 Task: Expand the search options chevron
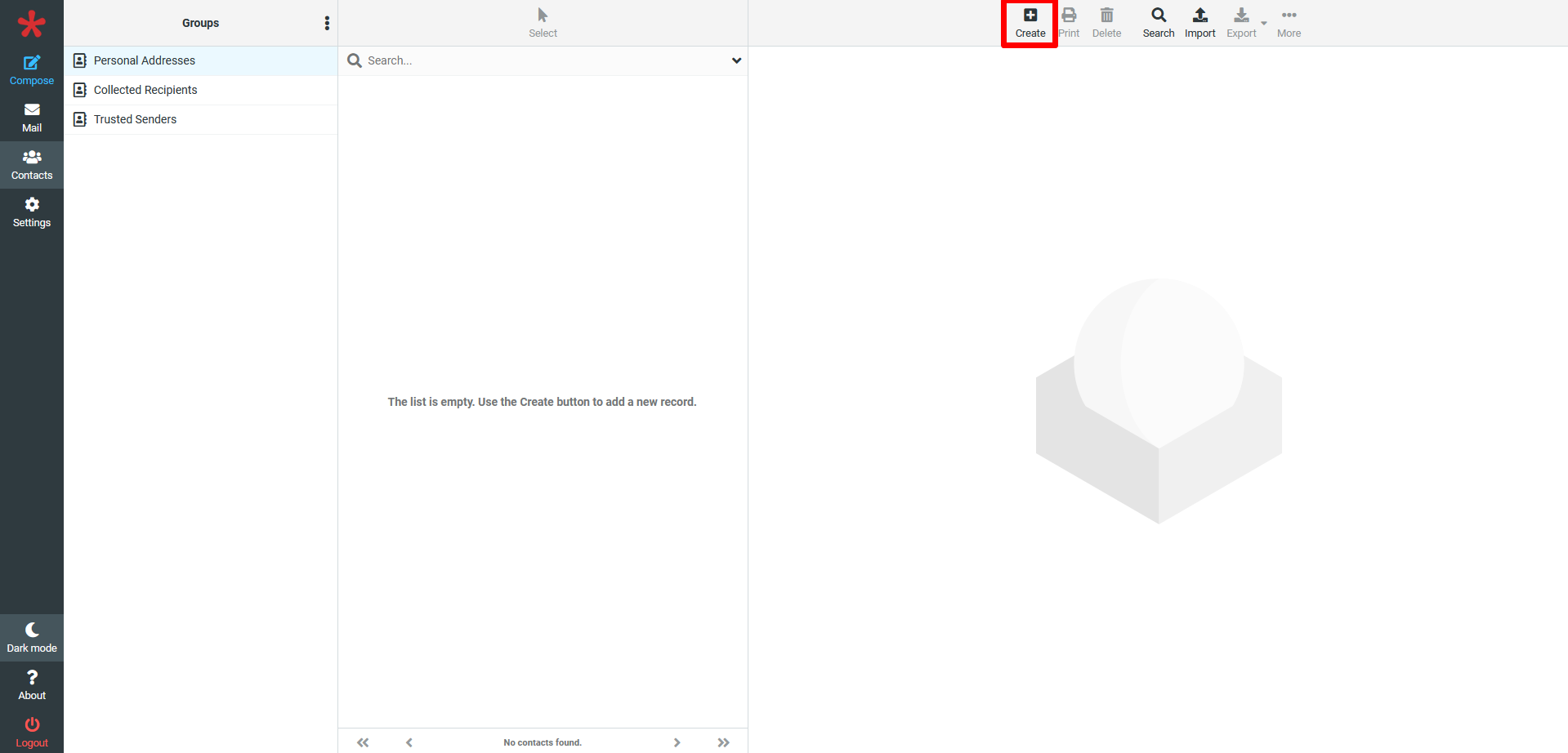[736, 60]
